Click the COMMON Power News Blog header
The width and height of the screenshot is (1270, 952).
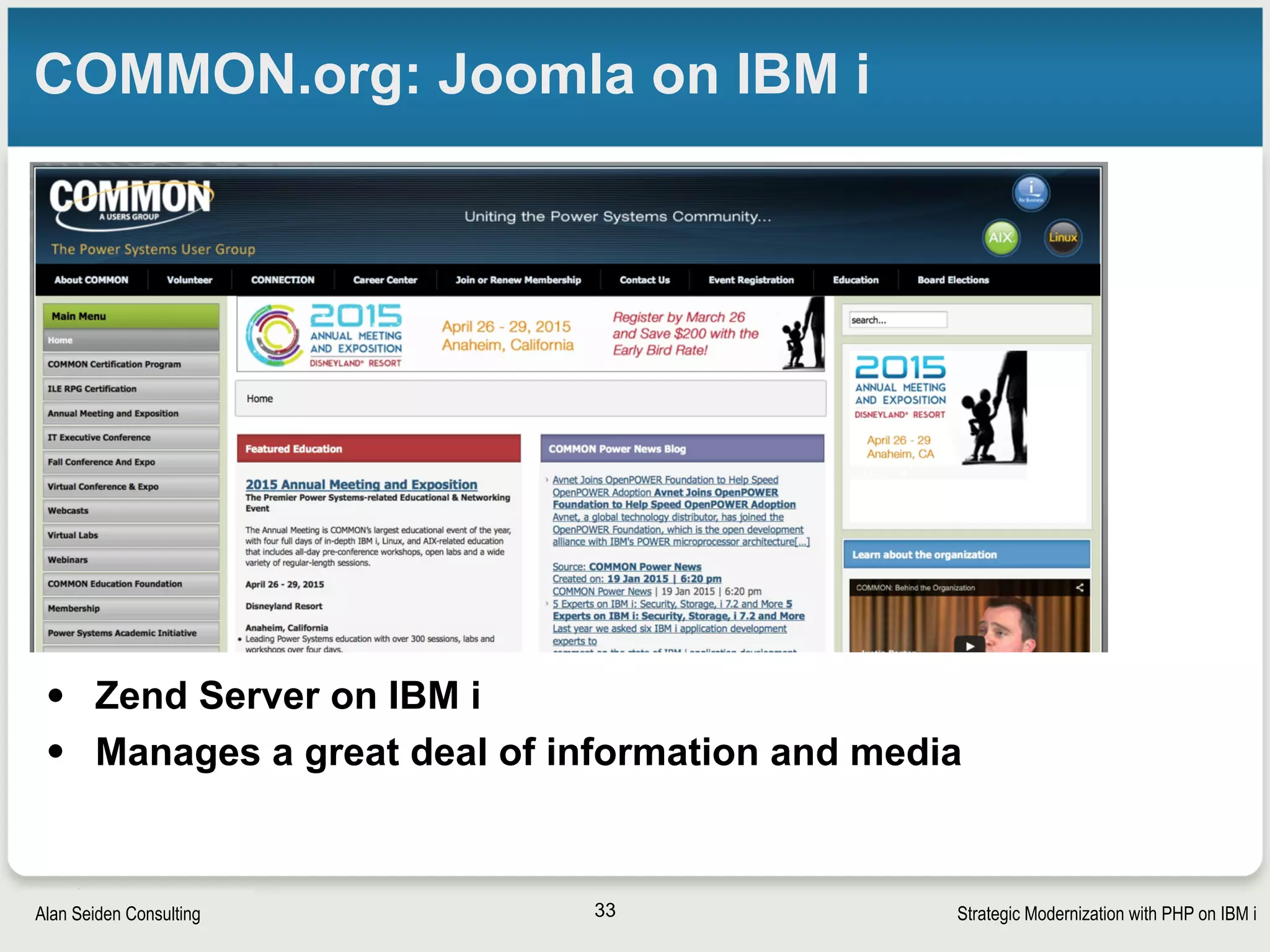click(x=682, y=449)
